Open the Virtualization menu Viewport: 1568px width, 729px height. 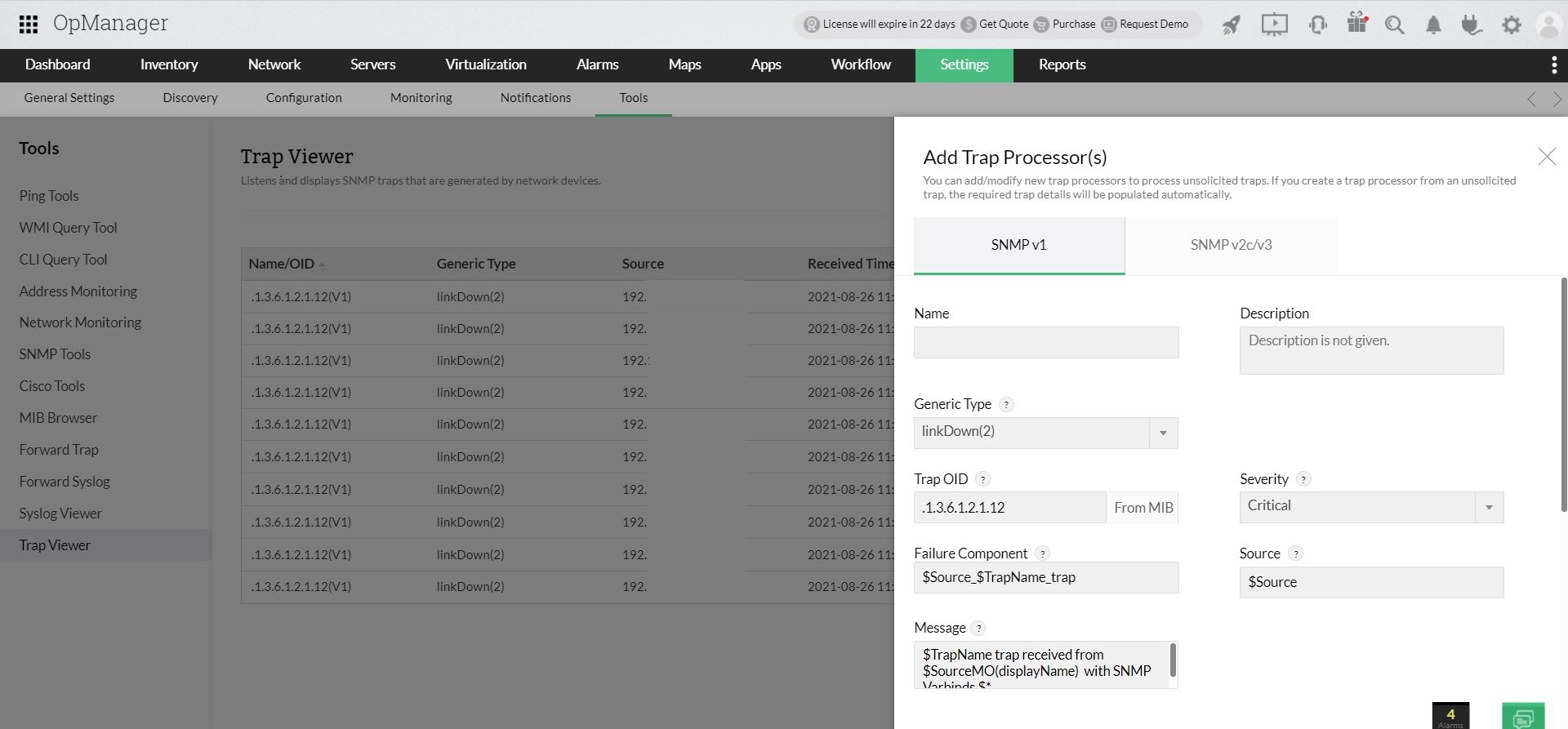[486, 64]
